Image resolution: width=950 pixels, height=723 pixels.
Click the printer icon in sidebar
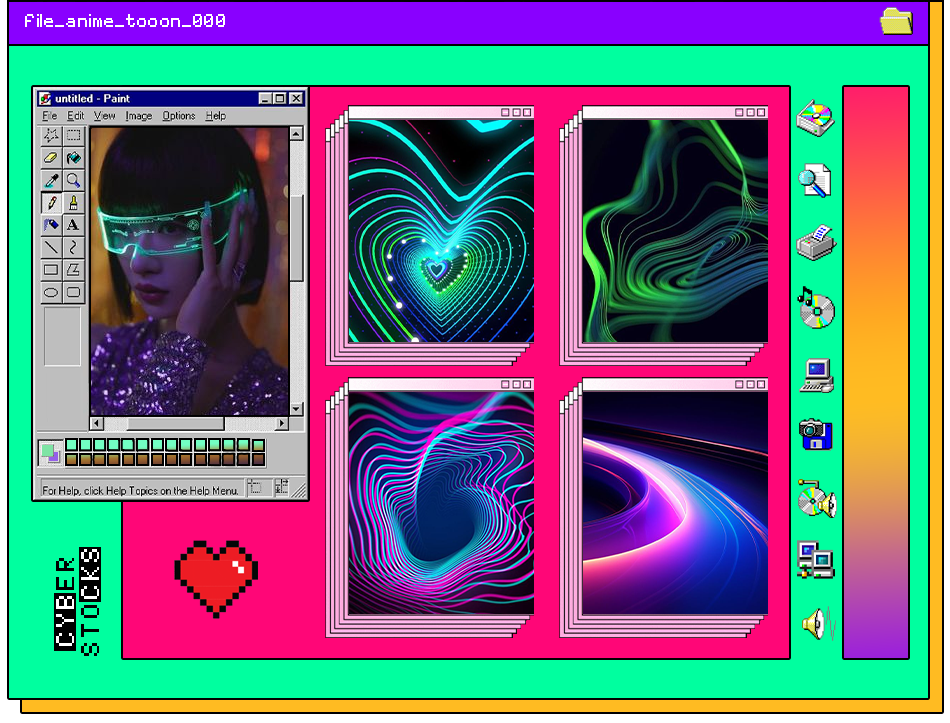coord(816,243)
